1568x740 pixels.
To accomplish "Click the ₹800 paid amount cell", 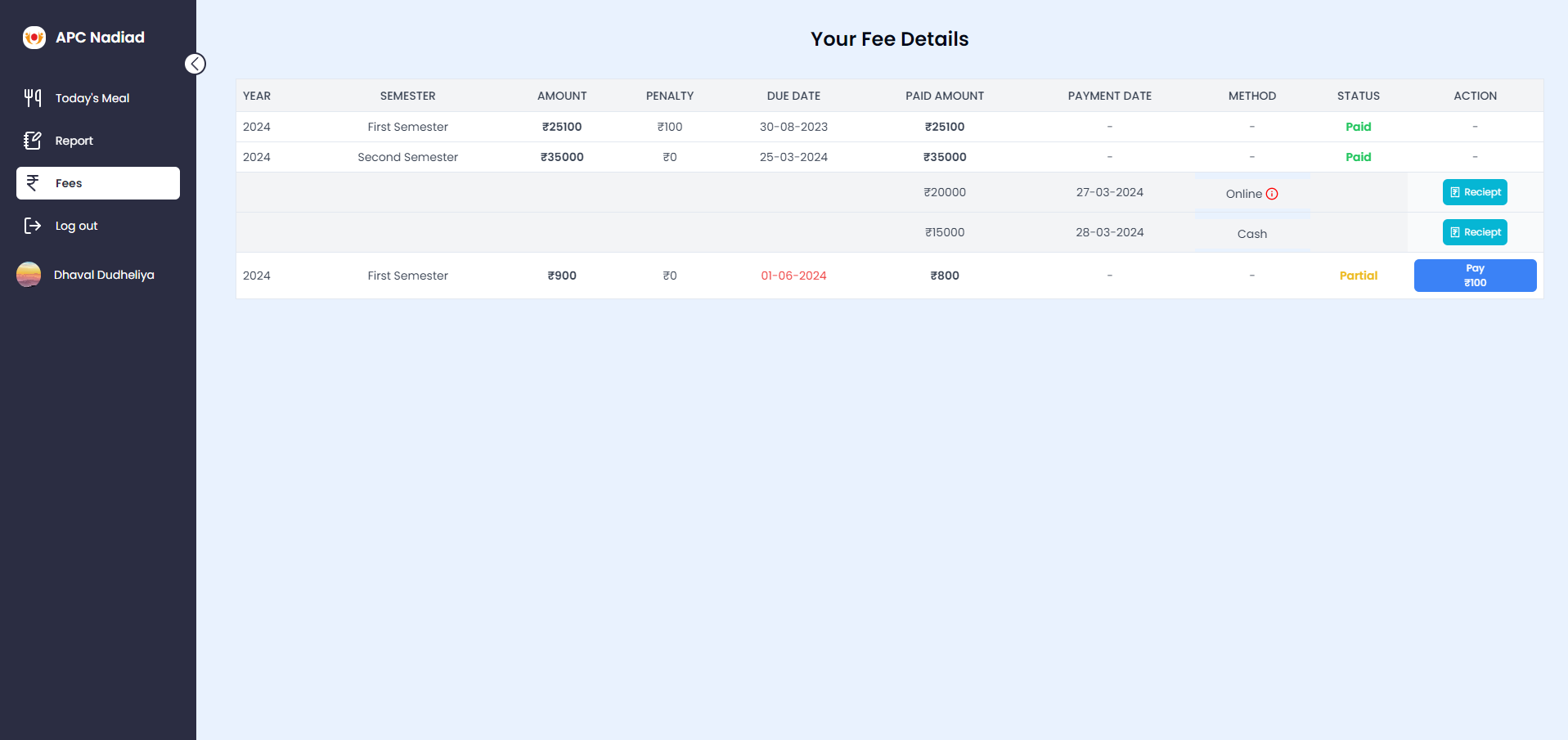I will click(945, 276).
